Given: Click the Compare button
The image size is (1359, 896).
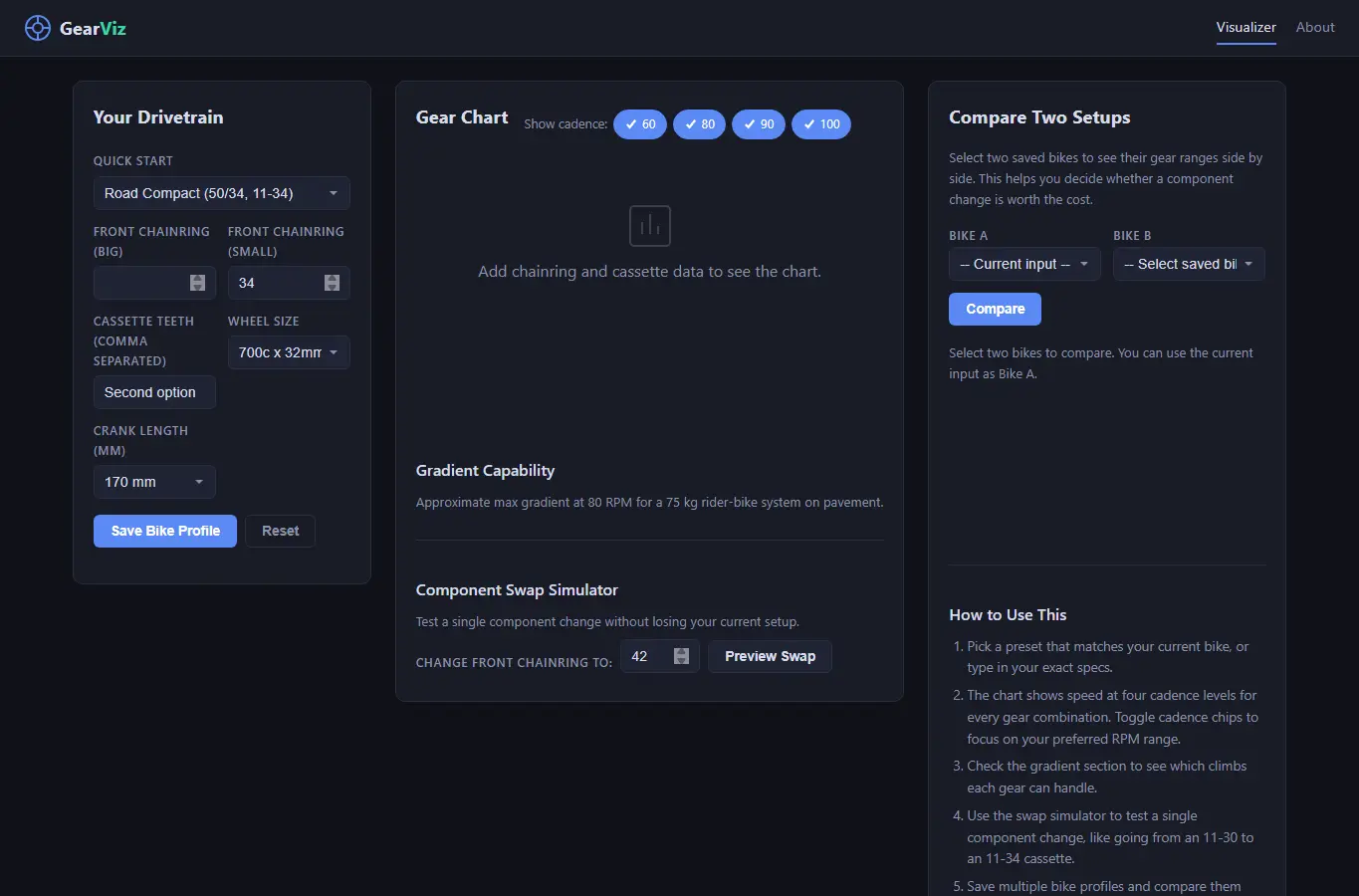Looking at the screenshot, I should pos(995,309).
